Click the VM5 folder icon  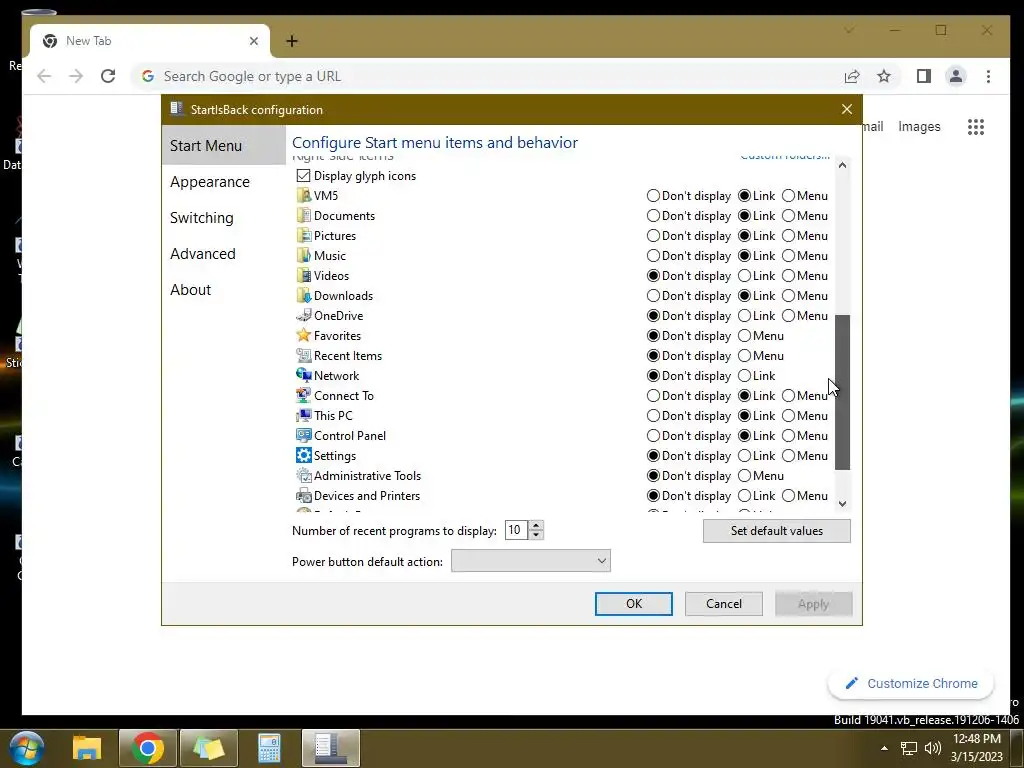tap(303, 195)
